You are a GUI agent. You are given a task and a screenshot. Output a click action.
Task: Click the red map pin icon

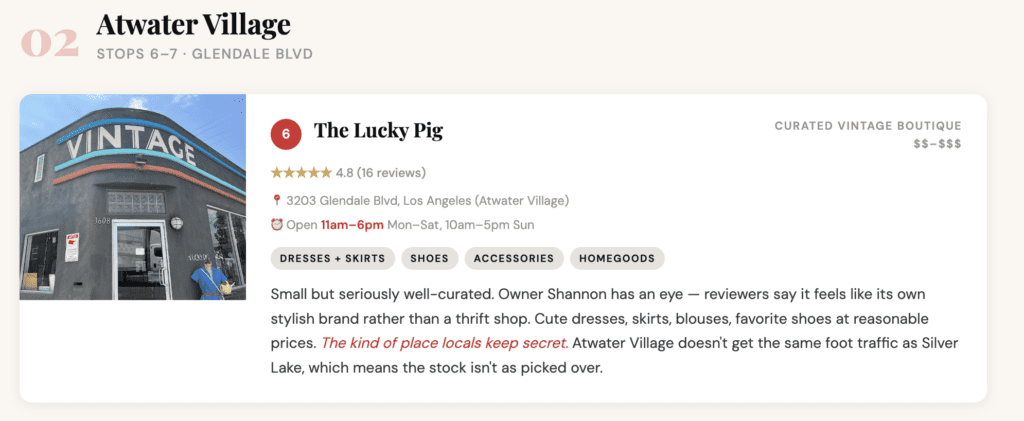coord(276,200)
